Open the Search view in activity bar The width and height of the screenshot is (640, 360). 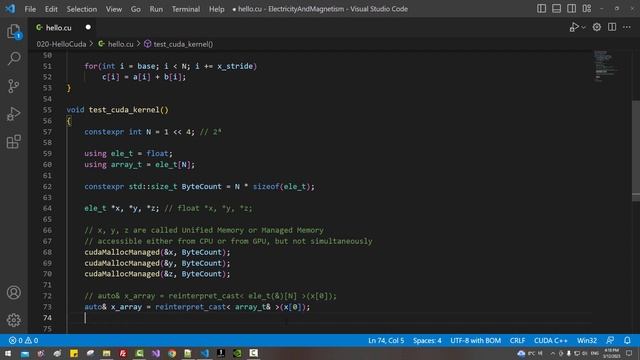click(x=14, y=58)
